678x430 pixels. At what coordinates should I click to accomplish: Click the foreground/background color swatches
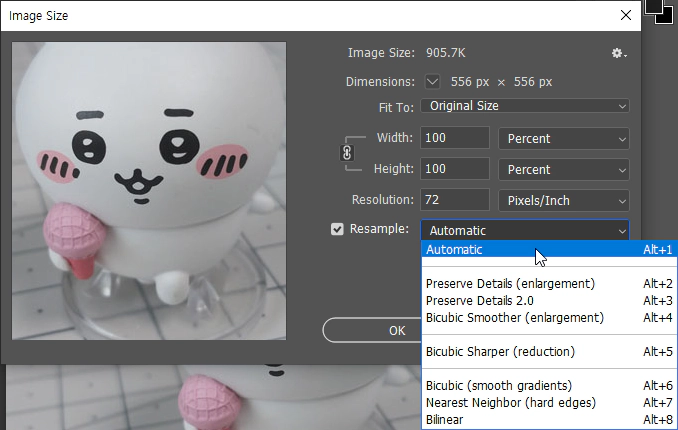point(658,11)
